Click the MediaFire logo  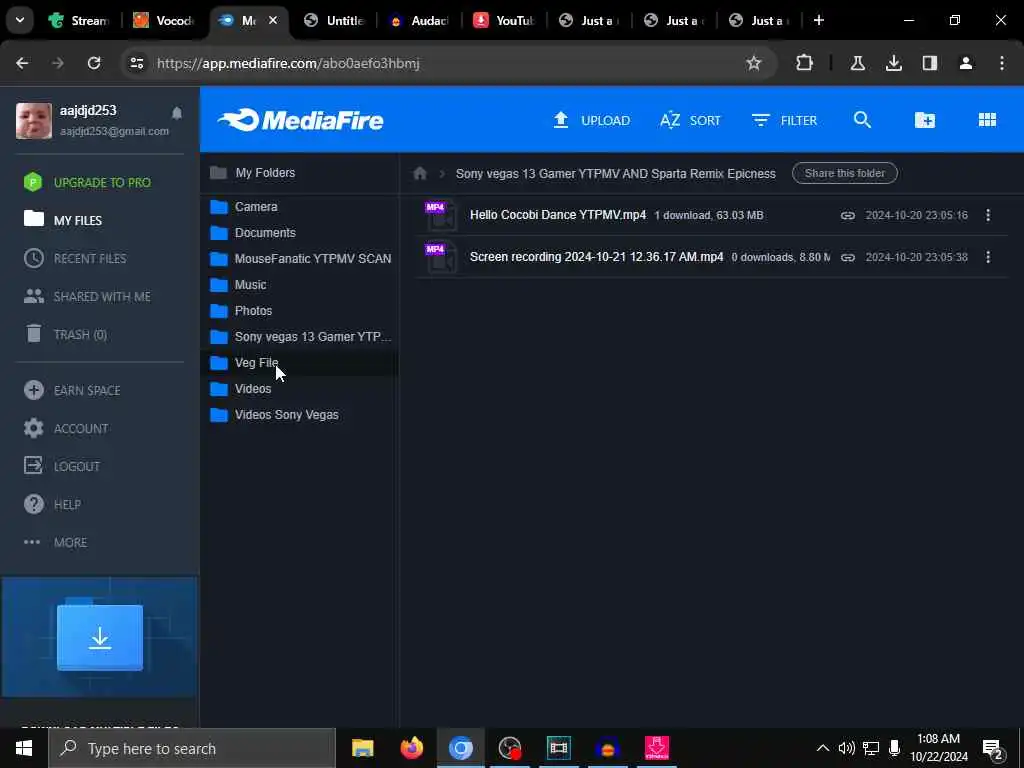(300, 120)
